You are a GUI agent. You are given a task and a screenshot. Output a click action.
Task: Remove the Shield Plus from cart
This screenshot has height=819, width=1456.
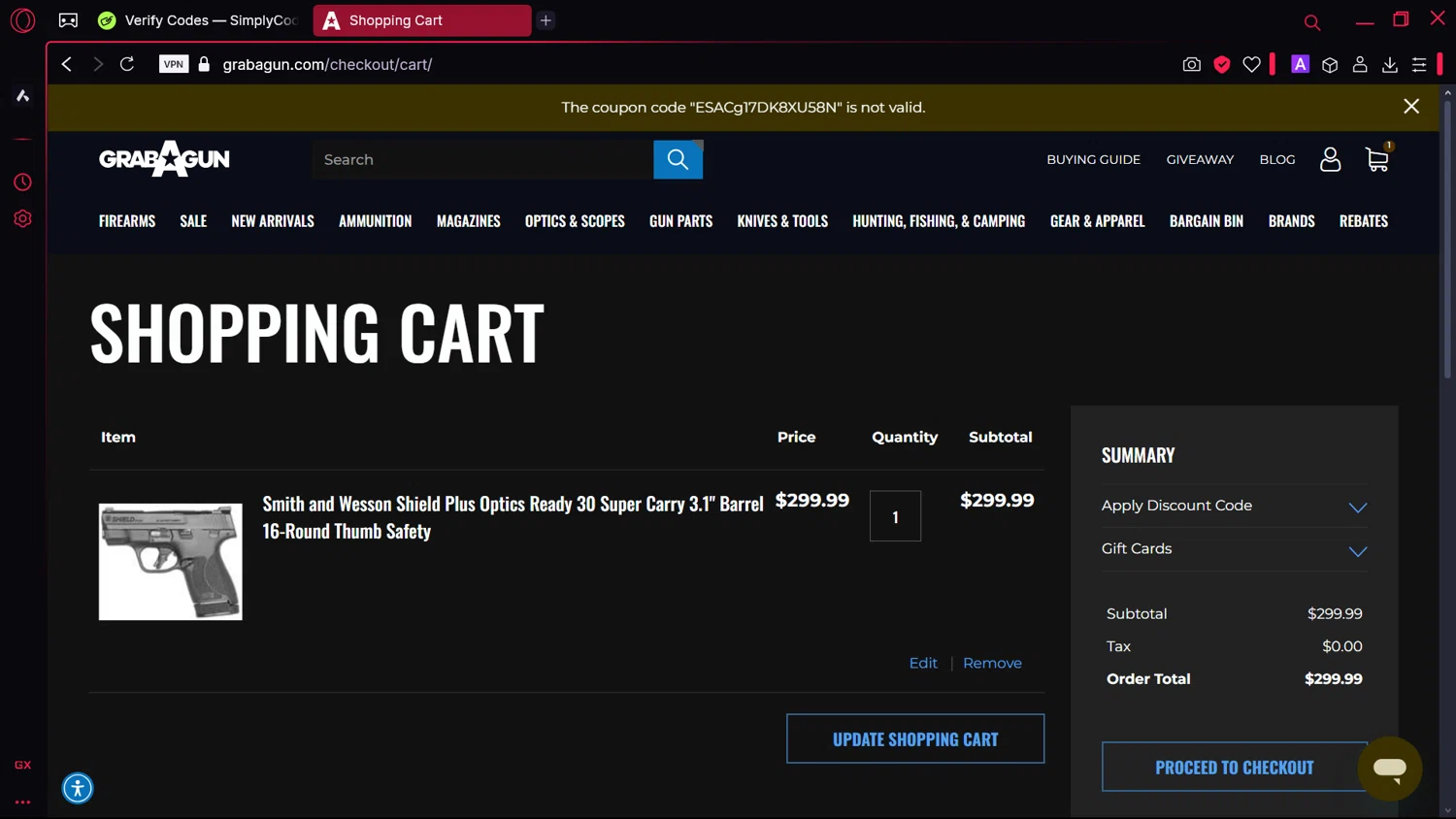(992, 663)
